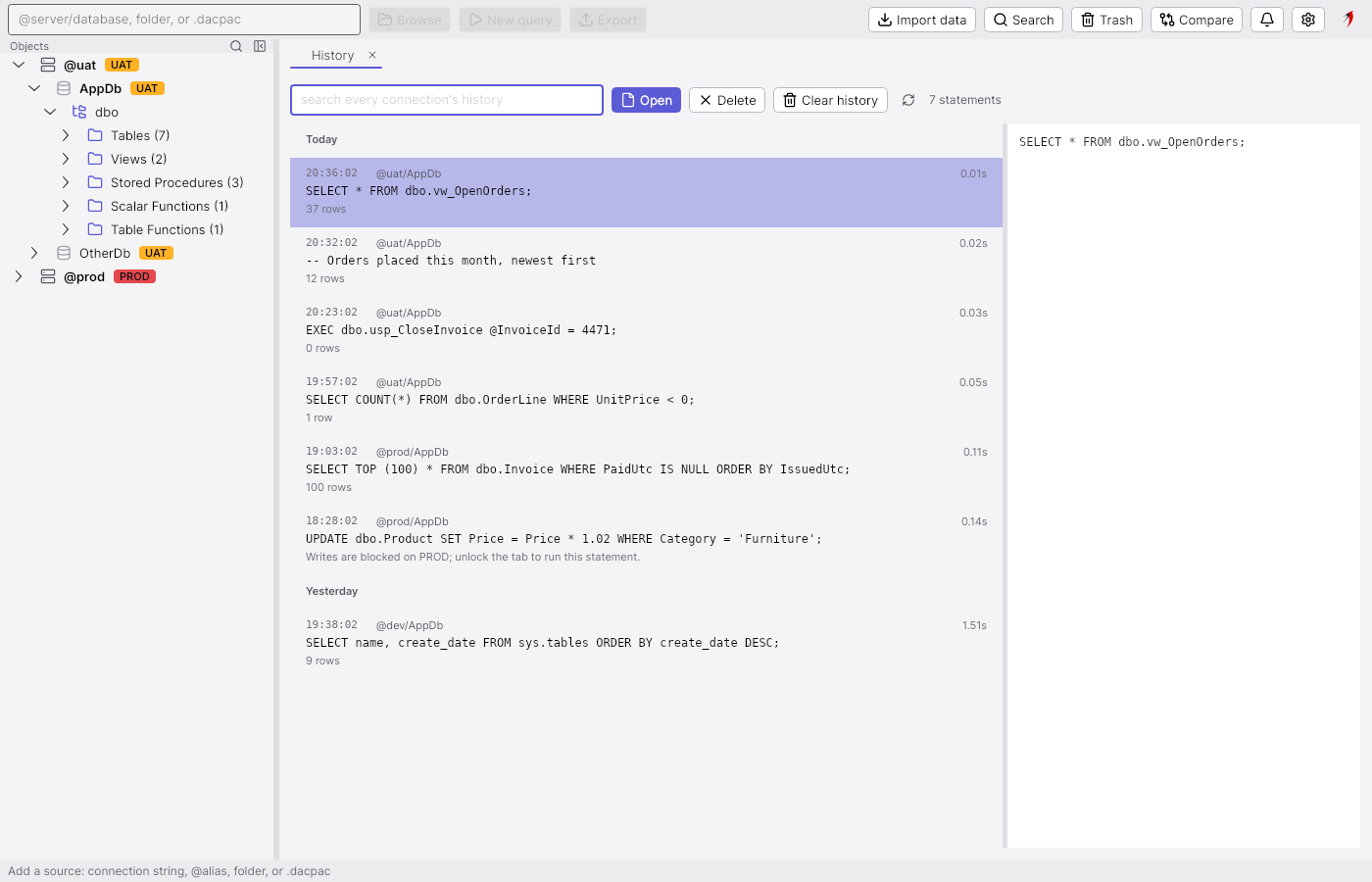The width and height of the screenshot is (1372, 882).
Task: Select the 'Orders placed this month' history entry
Action: pyautogui.click(x=646, y=262)
